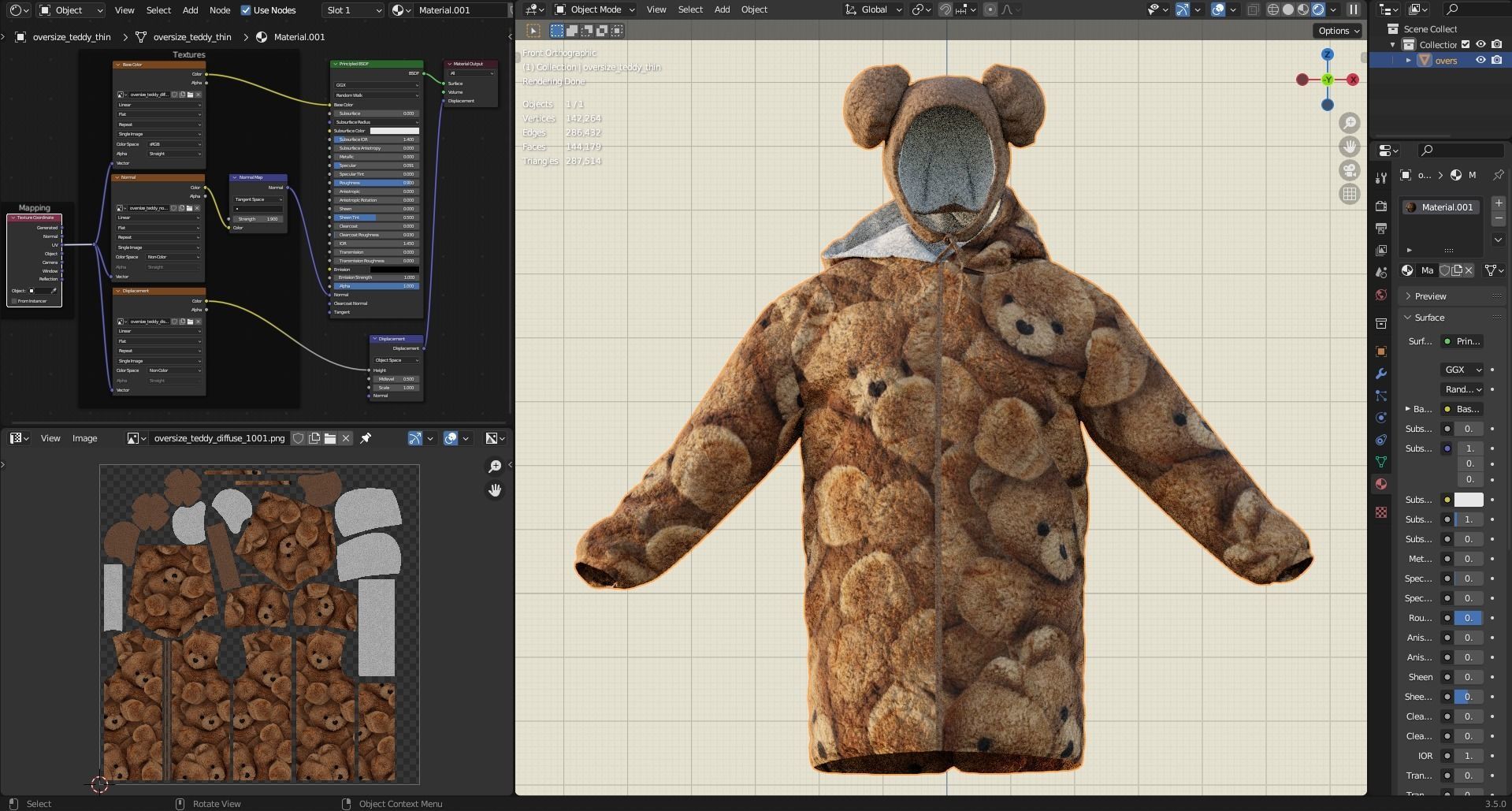Toggle viewport gizmos display button
The width and height of the screenshot is (1512, 811).
pos(1183,9)
